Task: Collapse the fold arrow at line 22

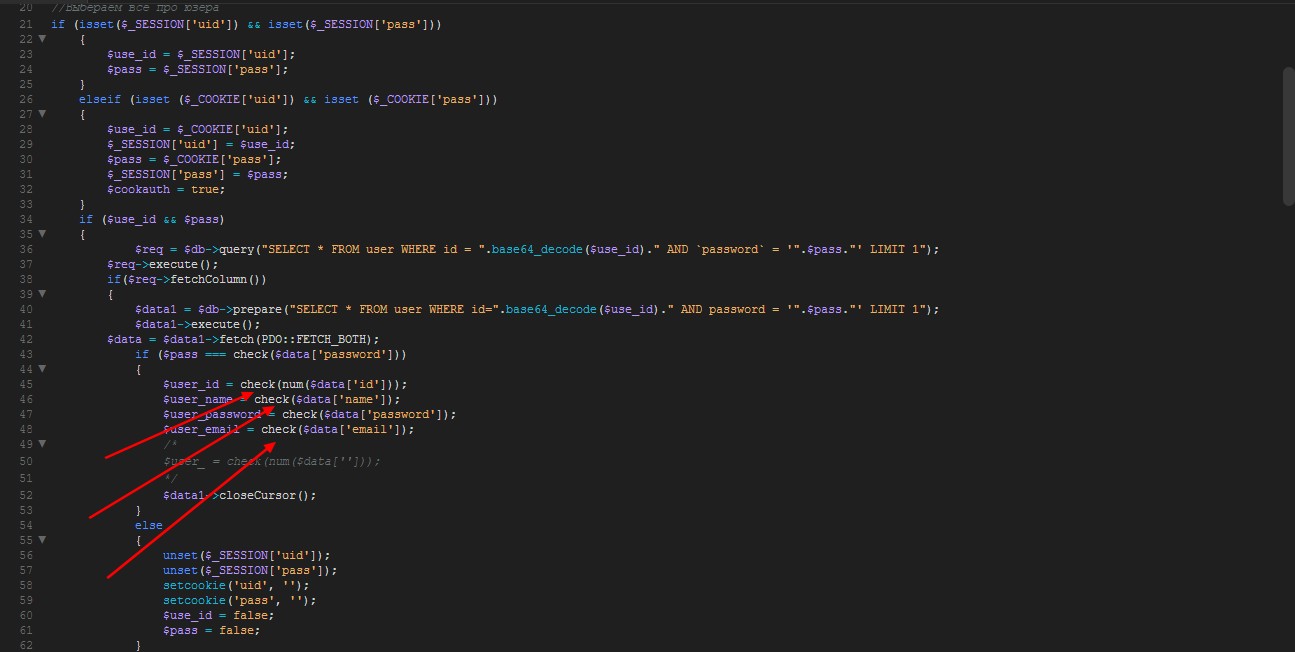Action: 42,38
